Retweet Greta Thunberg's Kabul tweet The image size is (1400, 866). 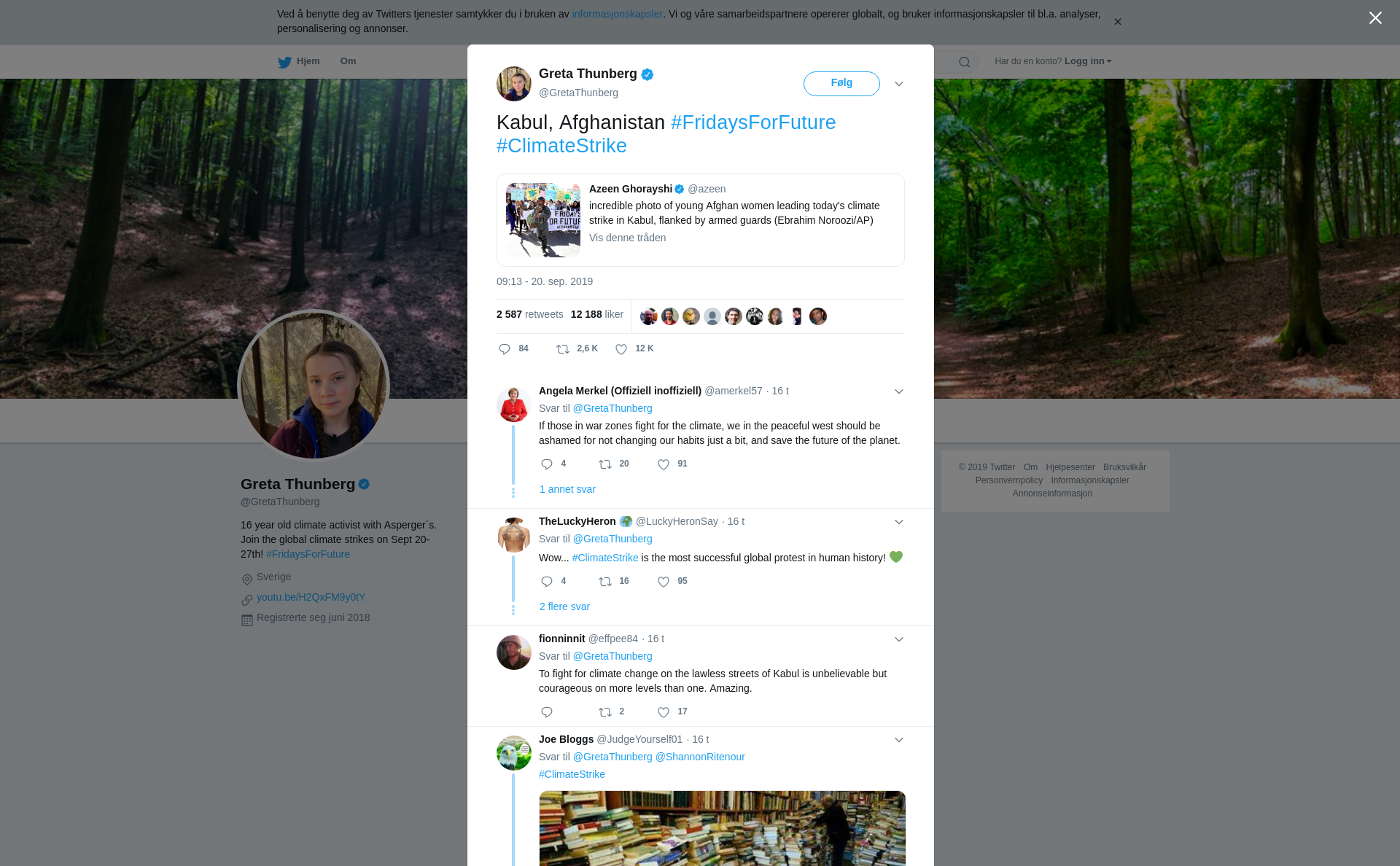tap(563, 349)
